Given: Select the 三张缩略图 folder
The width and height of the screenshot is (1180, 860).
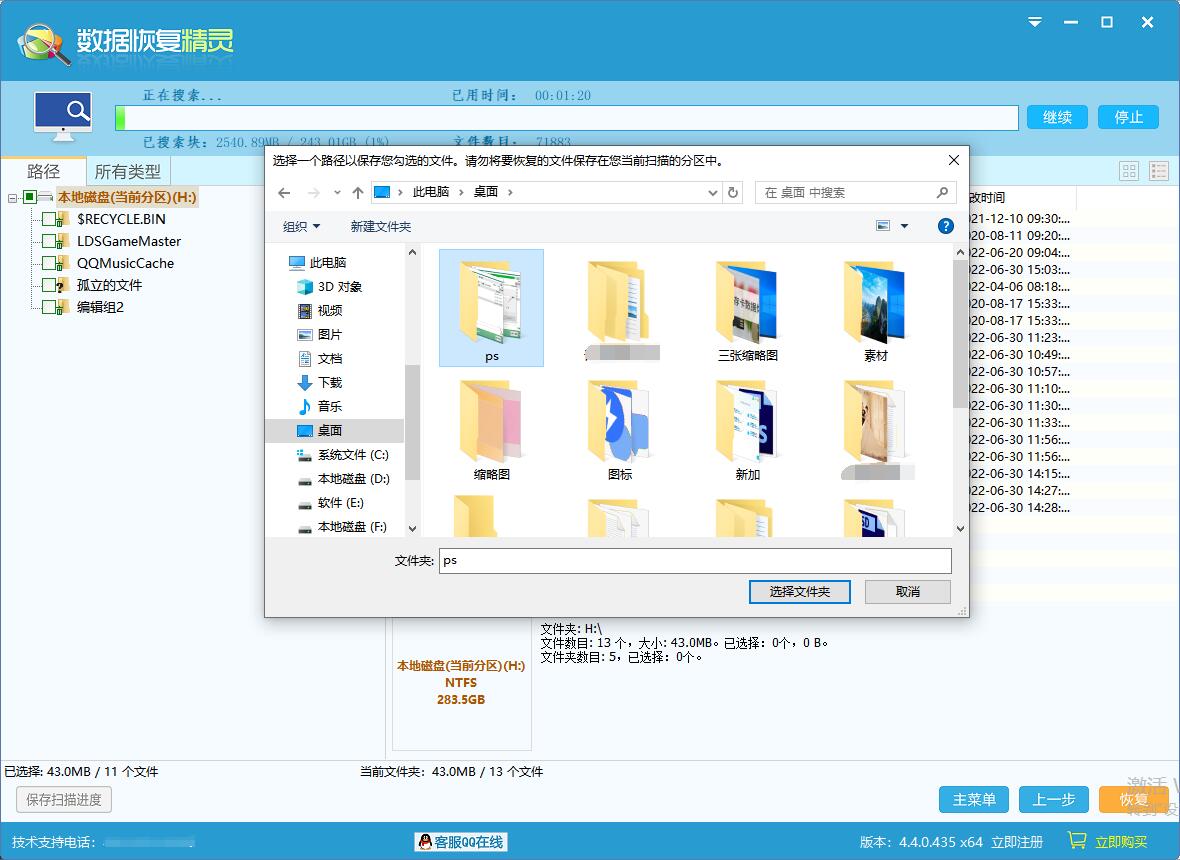Looking at the screenshot, I should click(747, 311).
